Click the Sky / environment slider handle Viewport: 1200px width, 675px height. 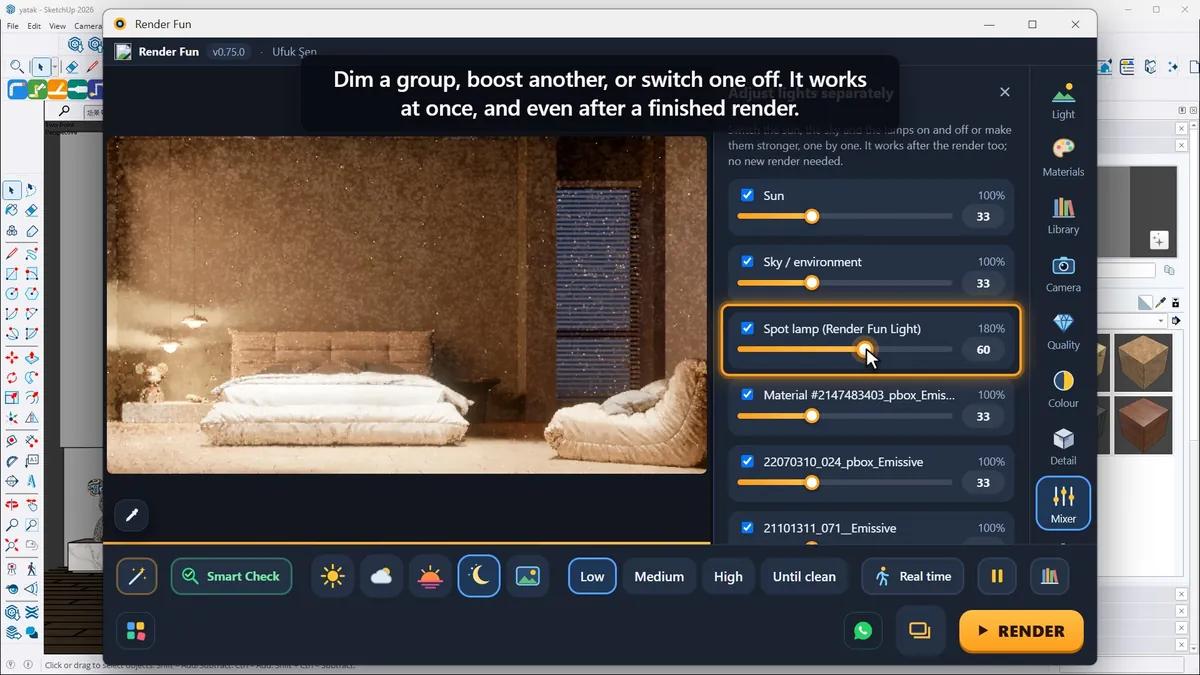tap(811, 283)
